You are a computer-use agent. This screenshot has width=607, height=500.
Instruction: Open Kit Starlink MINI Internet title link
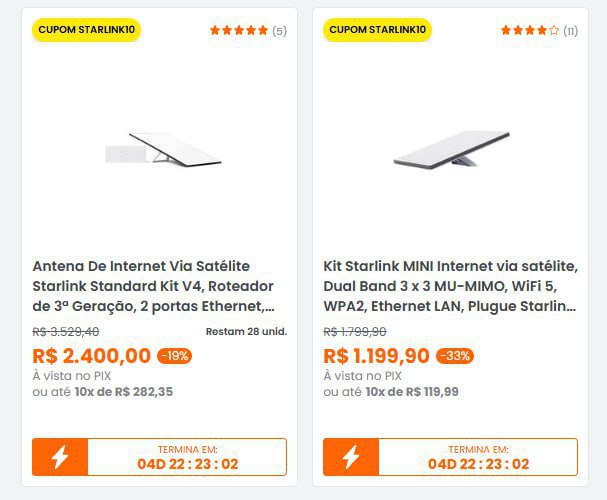(x=450, y=286)
